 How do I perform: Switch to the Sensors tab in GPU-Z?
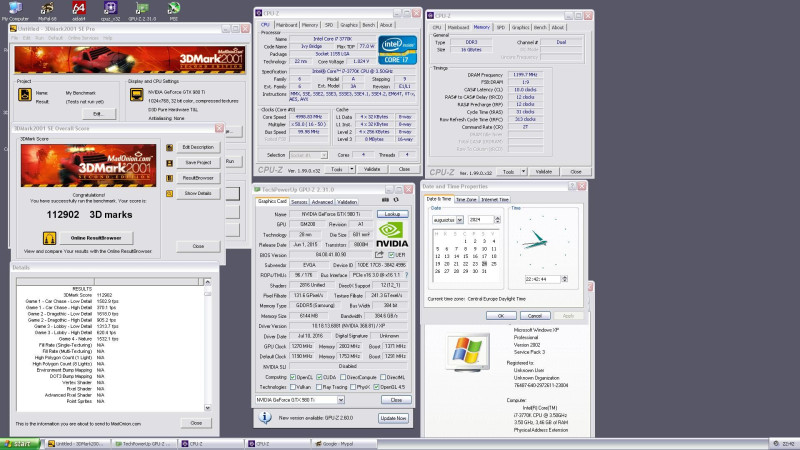pos(299,202)
